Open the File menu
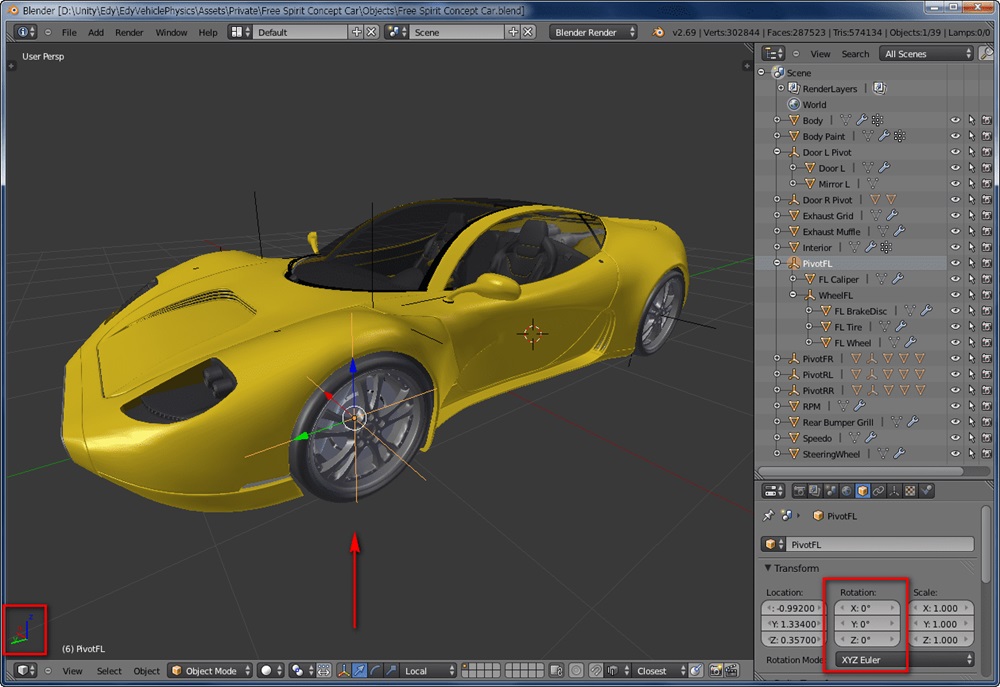The height and width of the screenshot is (687, 1000). [69, 32]
